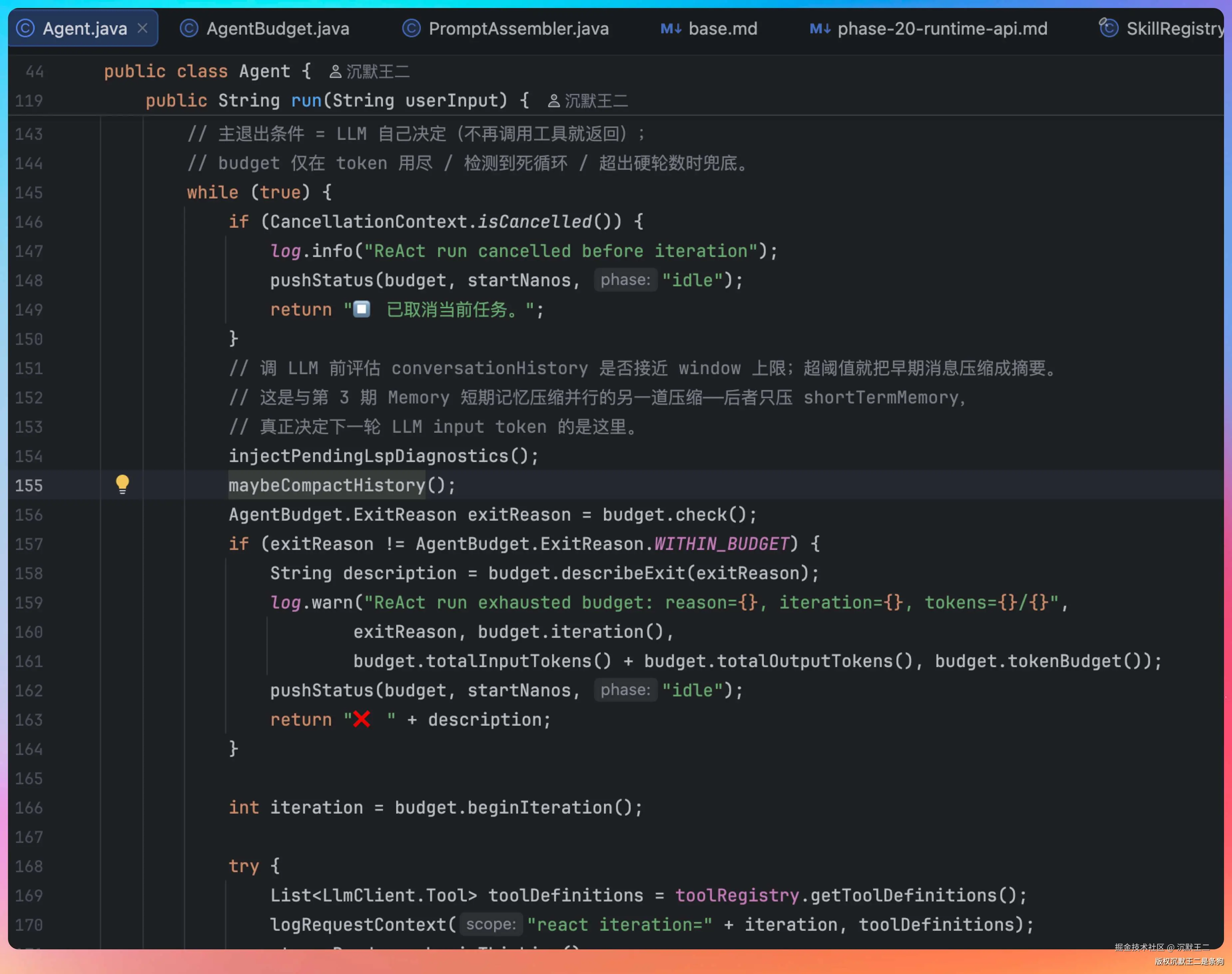Click the Markdown icon on phase-20-runtime-api.md tab
This screenshot has height=974, width=1232.
(820, 28)
